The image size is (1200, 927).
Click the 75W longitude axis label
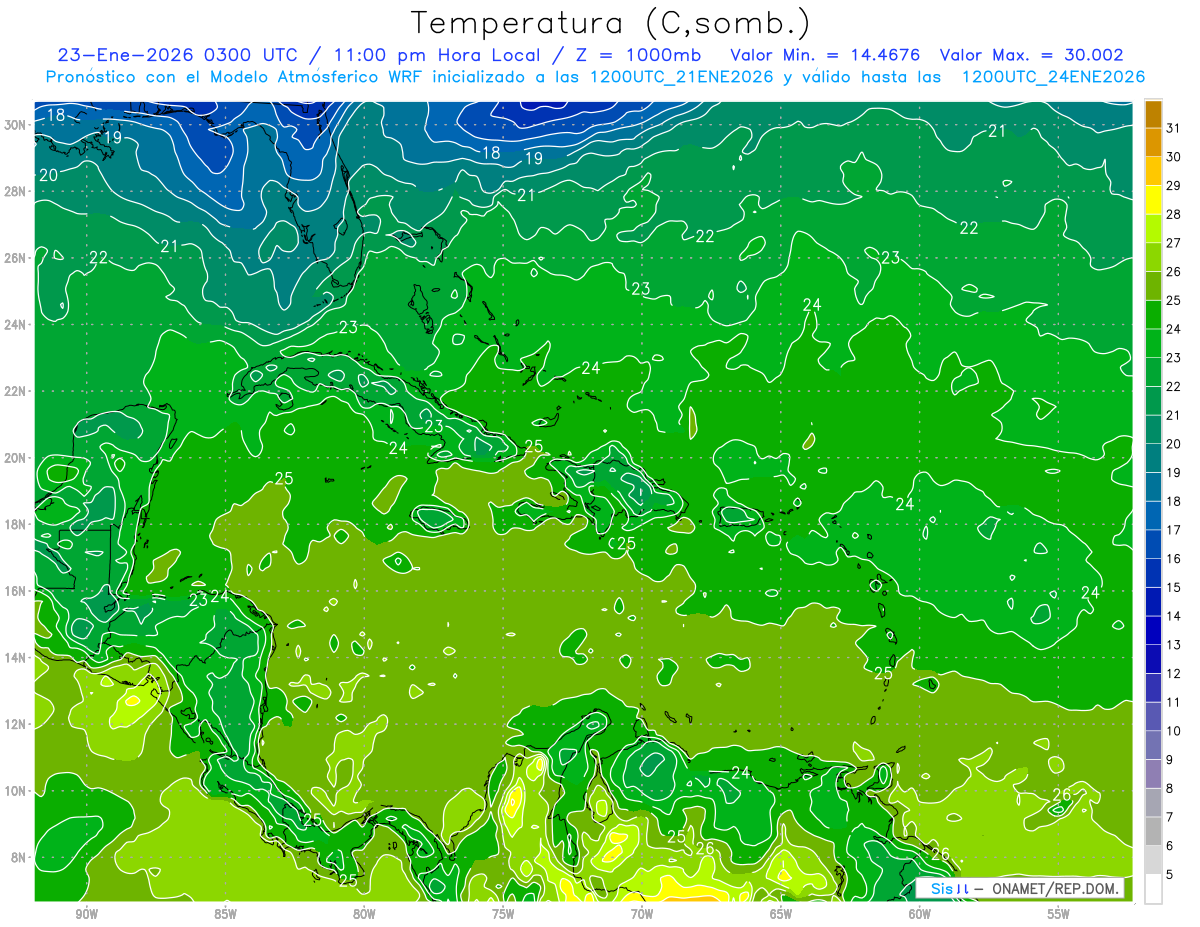tap(503, 913)
